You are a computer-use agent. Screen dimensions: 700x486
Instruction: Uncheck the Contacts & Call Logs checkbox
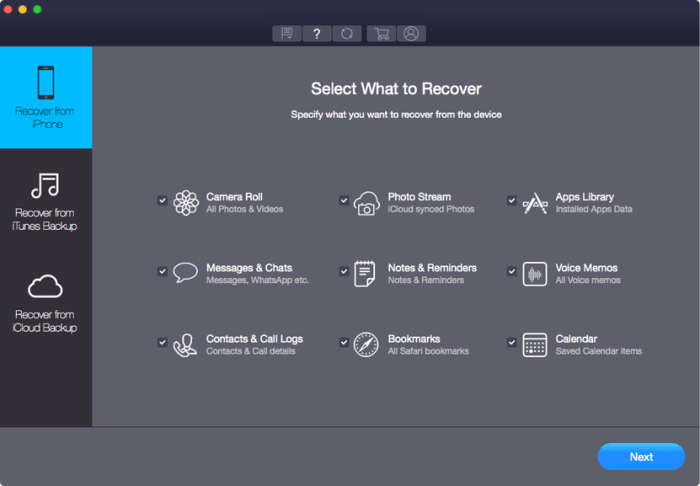pyautogui.click(x=162, y=342)
